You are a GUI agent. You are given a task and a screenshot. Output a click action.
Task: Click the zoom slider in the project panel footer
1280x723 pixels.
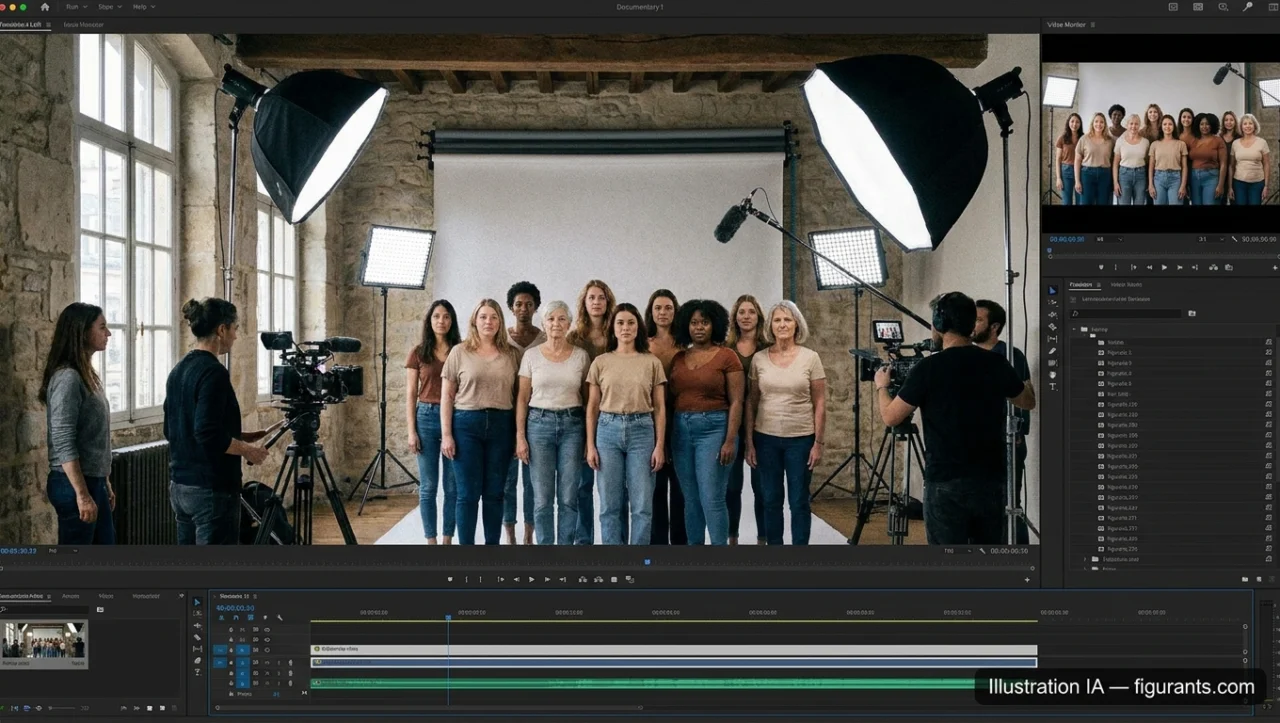pyautogui.click(x=60, y=708)
